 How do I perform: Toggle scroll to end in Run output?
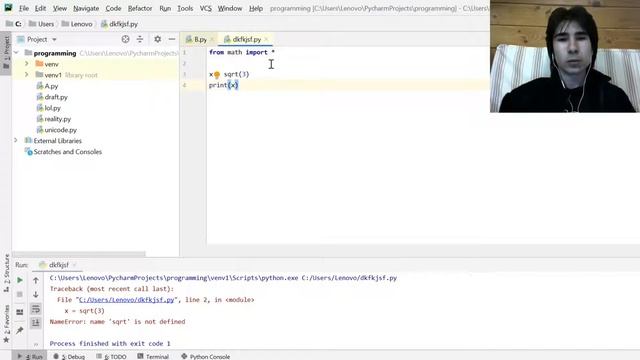coord(36,323)
